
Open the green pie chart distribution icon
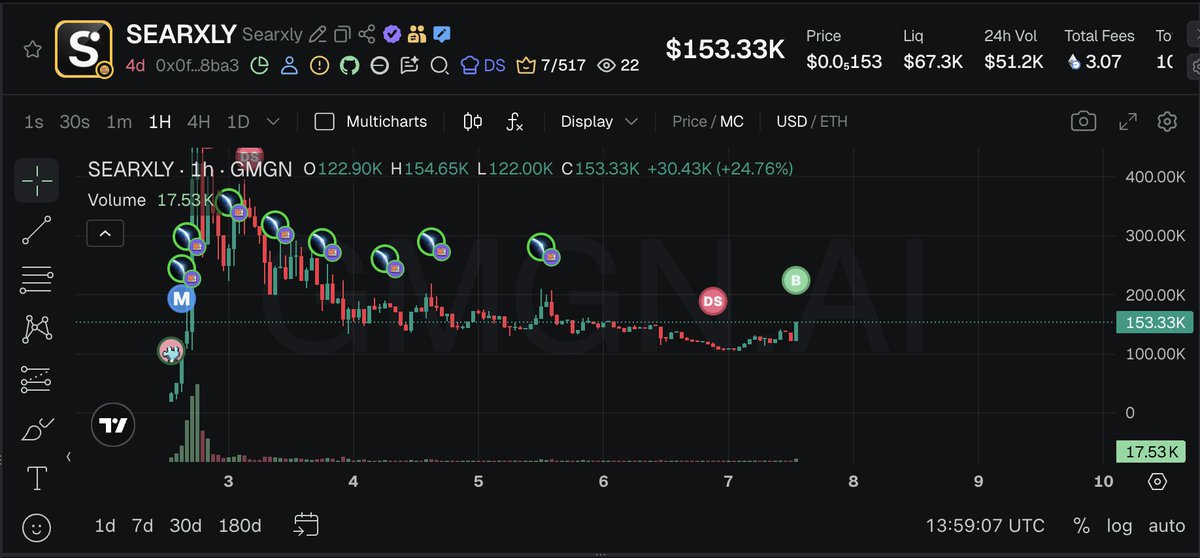pyautogui.click(x=259, y=66)
